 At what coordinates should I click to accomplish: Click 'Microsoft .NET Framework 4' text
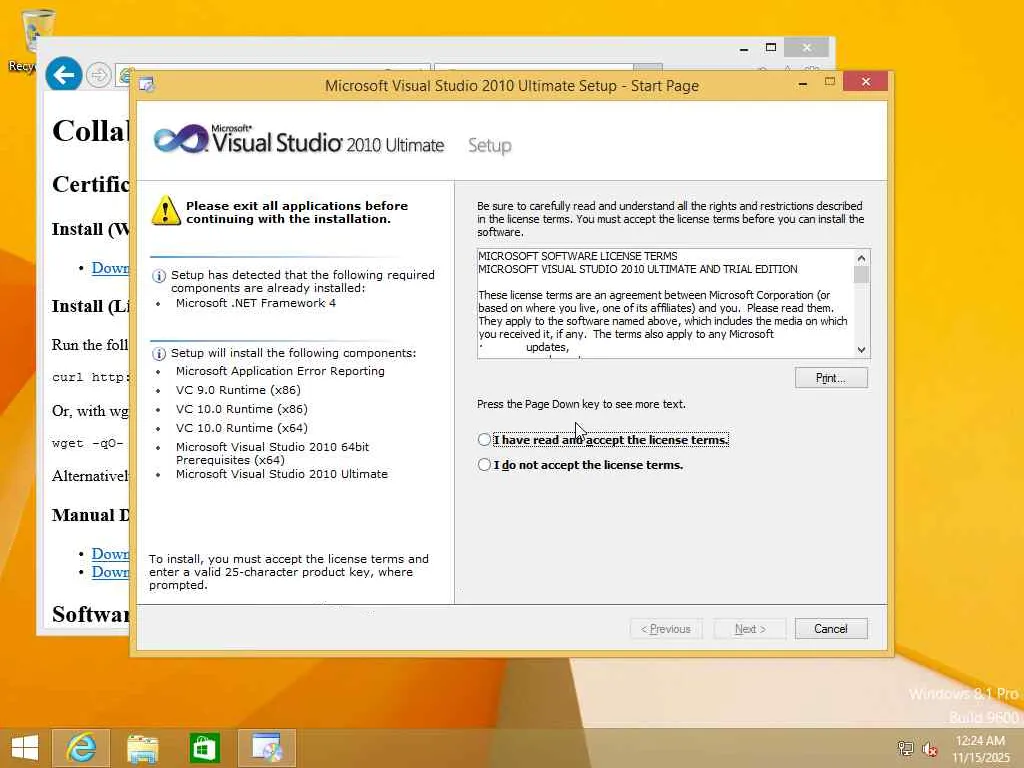point(256,303)
